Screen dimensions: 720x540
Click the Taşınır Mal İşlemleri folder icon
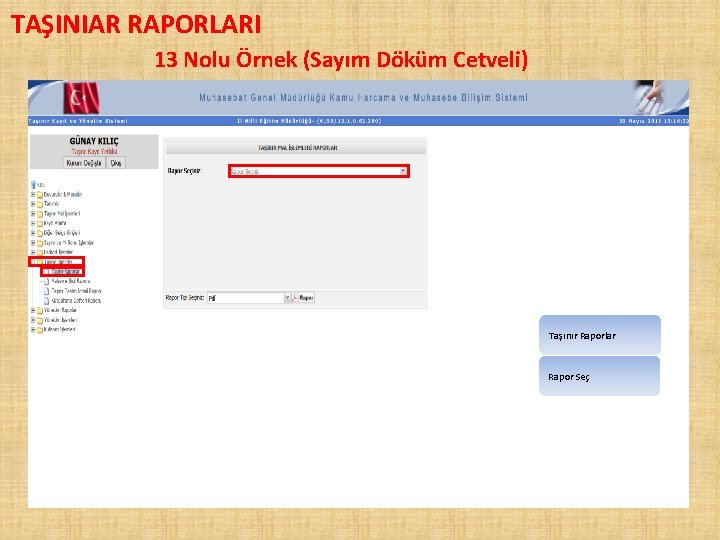click(x=40, y=214)
